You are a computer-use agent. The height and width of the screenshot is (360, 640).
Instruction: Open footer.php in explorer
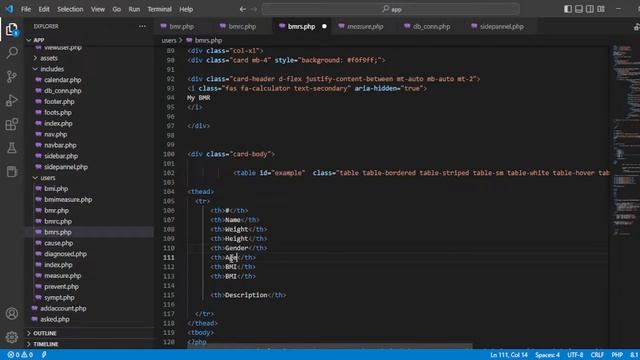(x=59, y=102)
